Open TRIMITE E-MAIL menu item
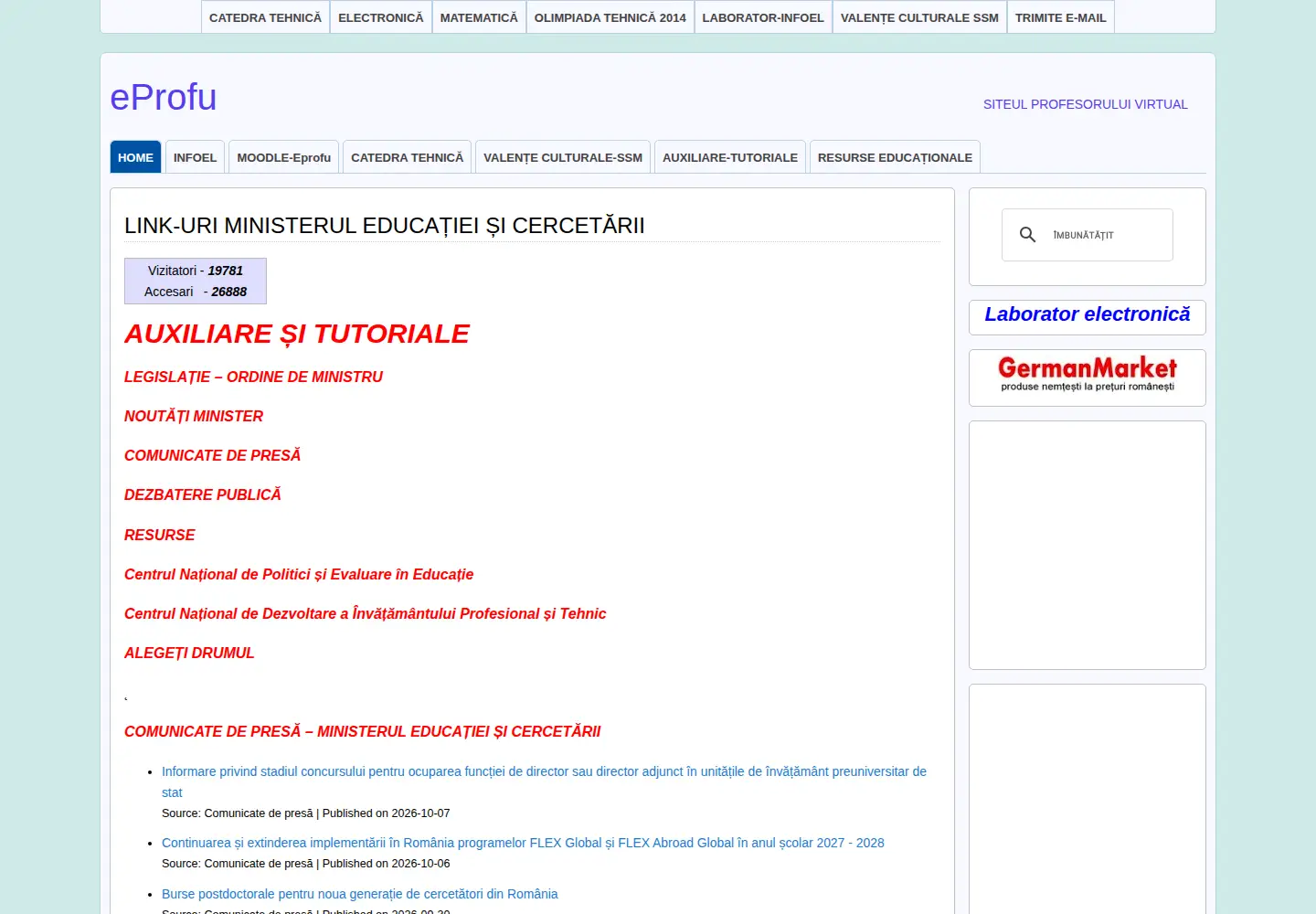 click(1060, 17)
